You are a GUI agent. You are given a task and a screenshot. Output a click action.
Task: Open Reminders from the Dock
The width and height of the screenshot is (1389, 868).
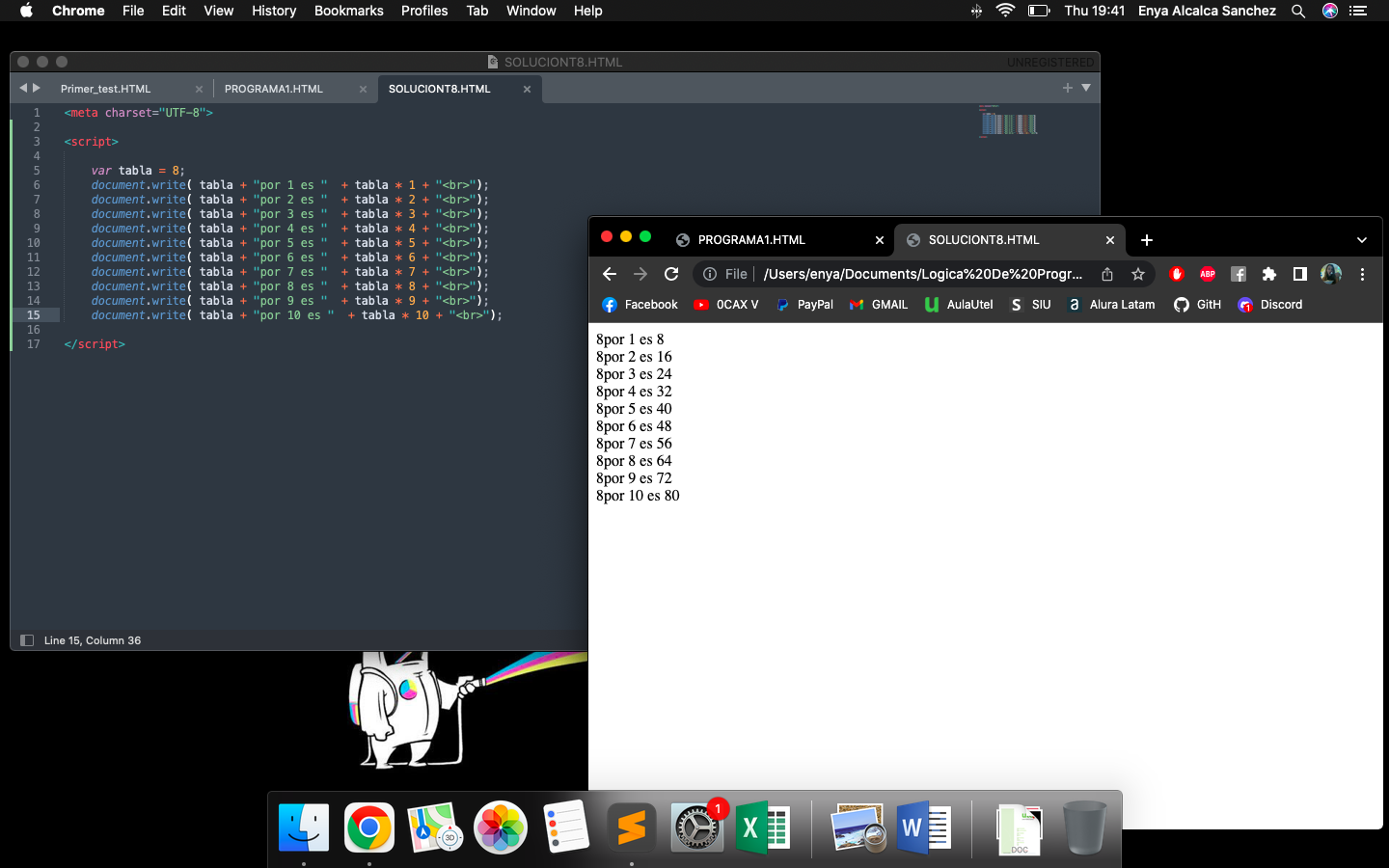pos(566,827)
